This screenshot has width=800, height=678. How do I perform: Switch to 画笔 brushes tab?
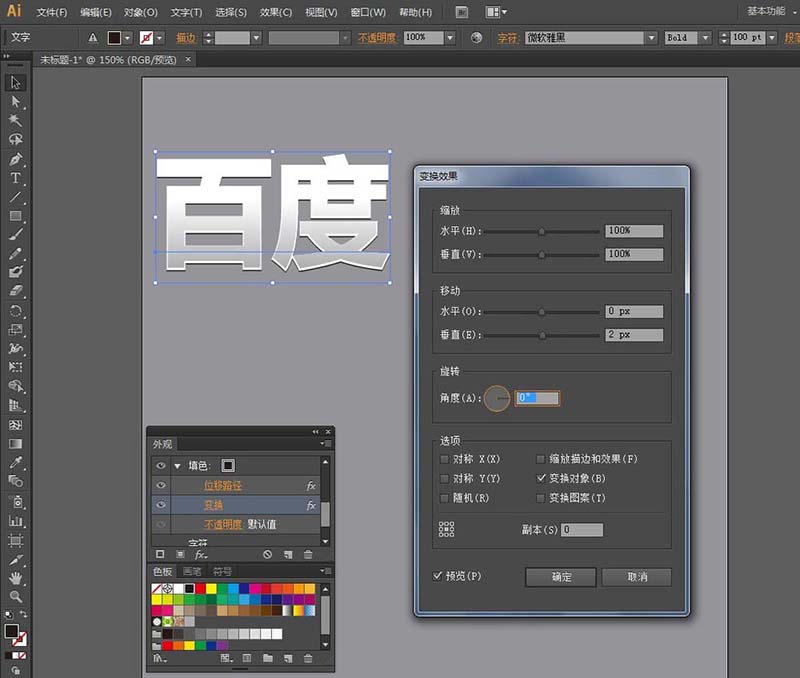coord(192,572)
